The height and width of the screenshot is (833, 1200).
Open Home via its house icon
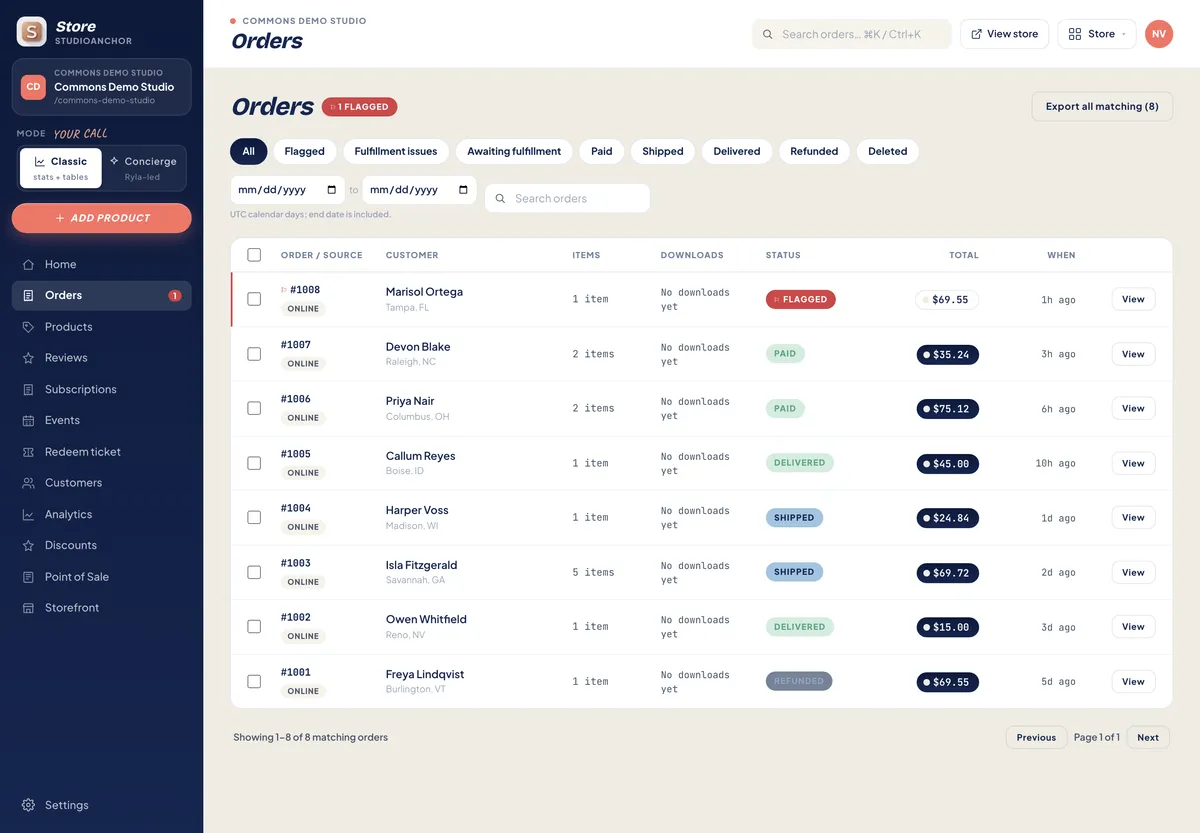[28, 265]
